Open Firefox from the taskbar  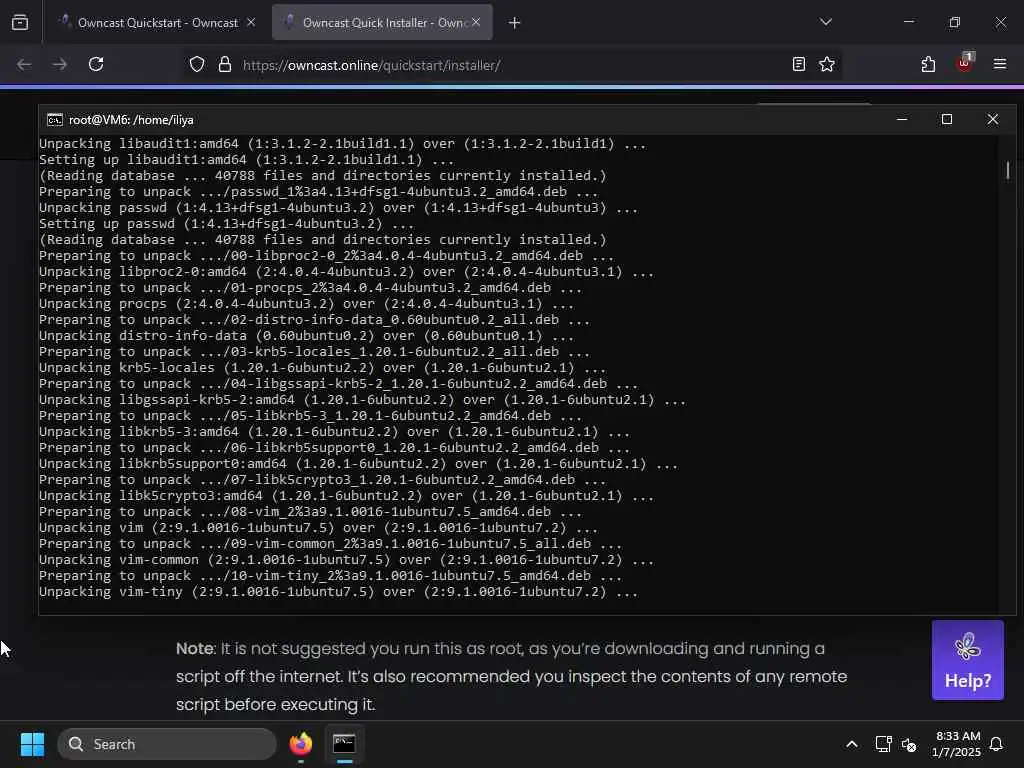tap(301, 744)
